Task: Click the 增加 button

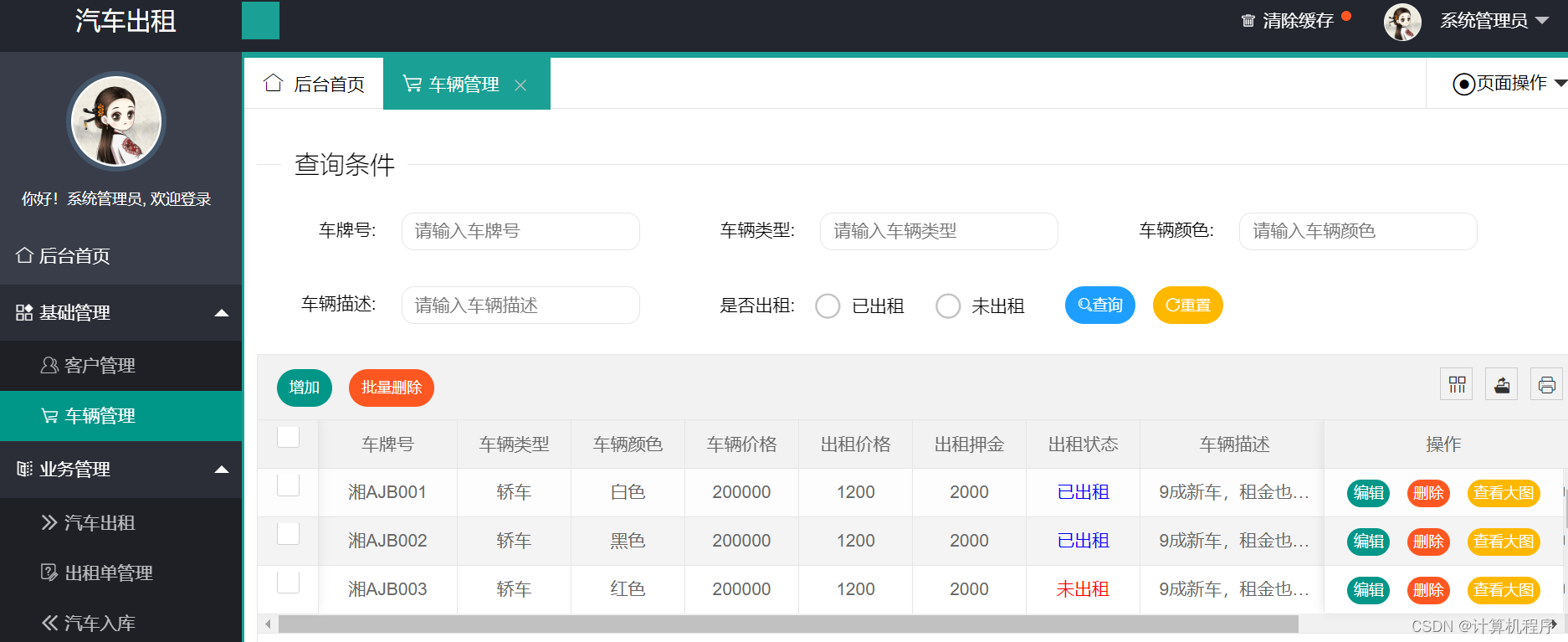Action: [x=305, y=388]
